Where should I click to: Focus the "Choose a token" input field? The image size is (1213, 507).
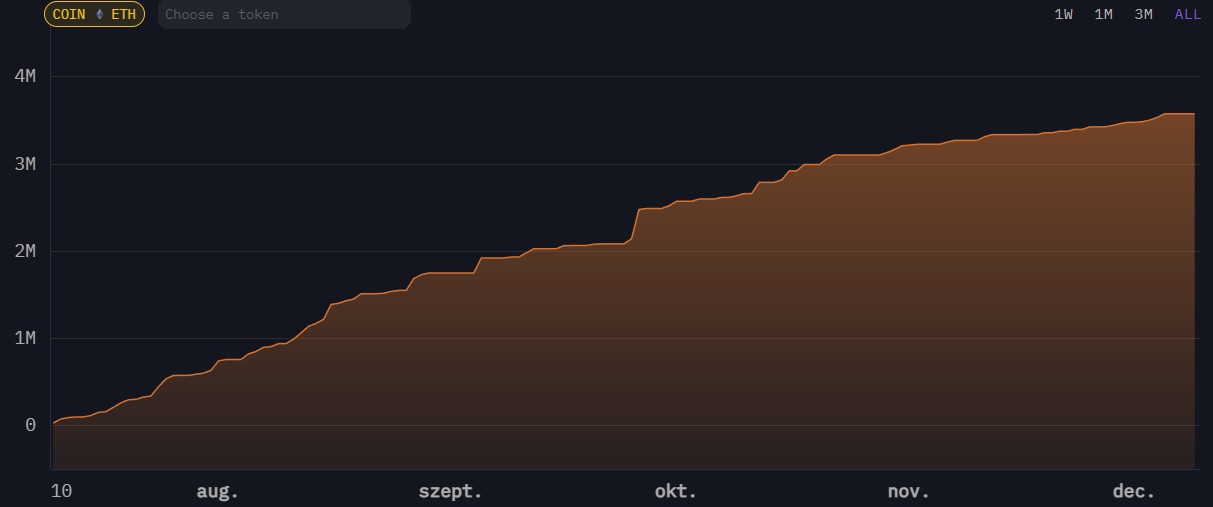[x=284, y=14]
